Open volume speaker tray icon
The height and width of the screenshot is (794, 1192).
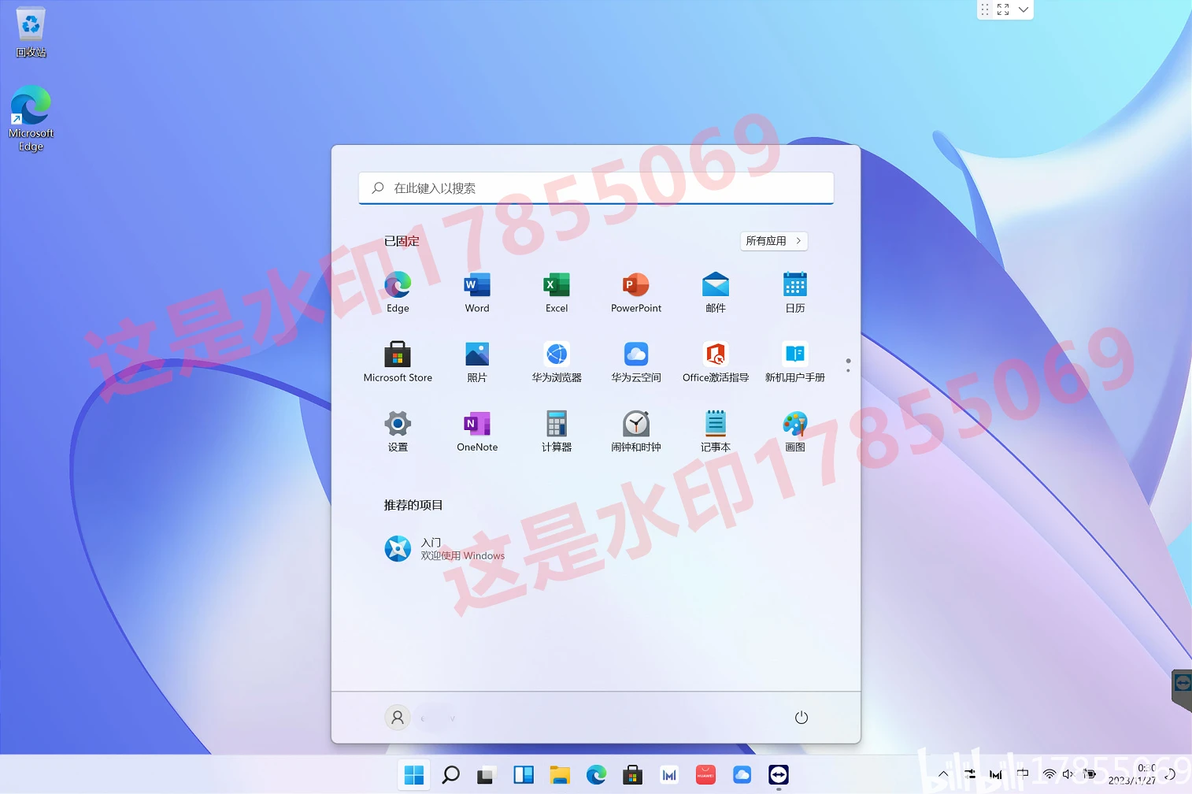(1068, 774)
